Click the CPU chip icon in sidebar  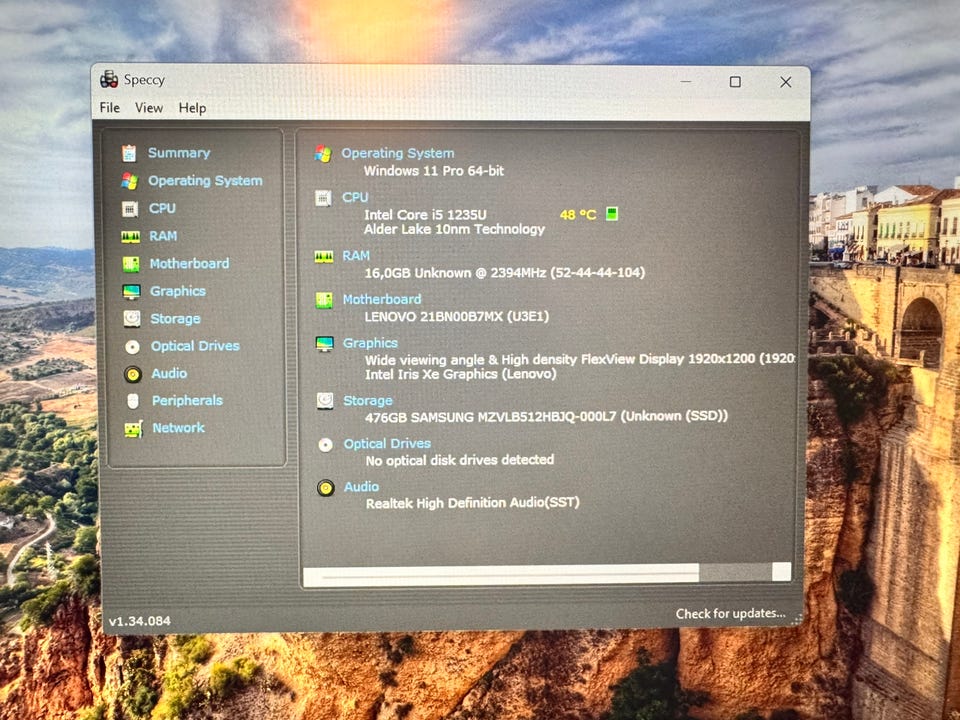click(130, 209)
